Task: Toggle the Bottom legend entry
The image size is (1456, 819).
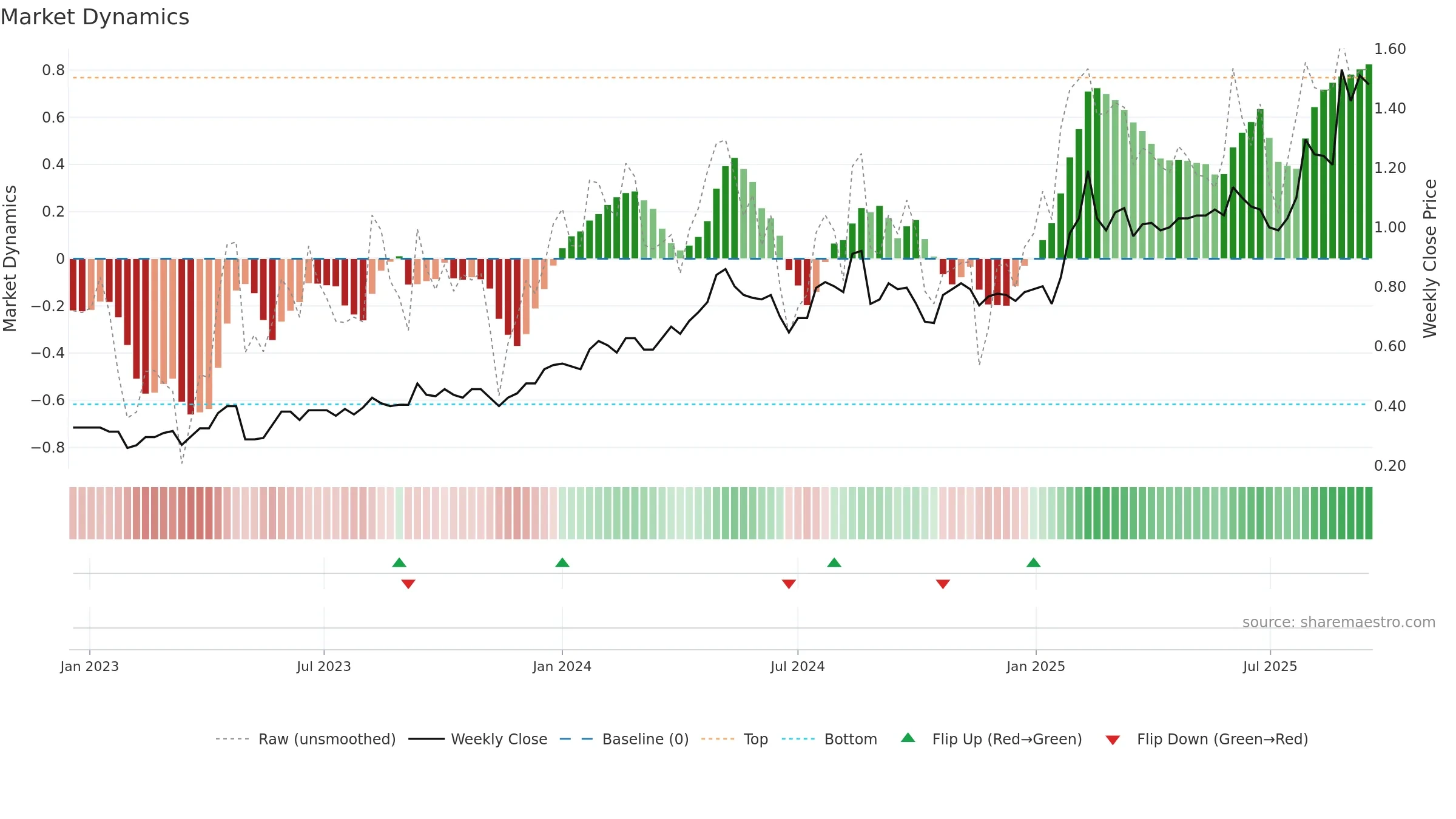Action: point(829,739)
